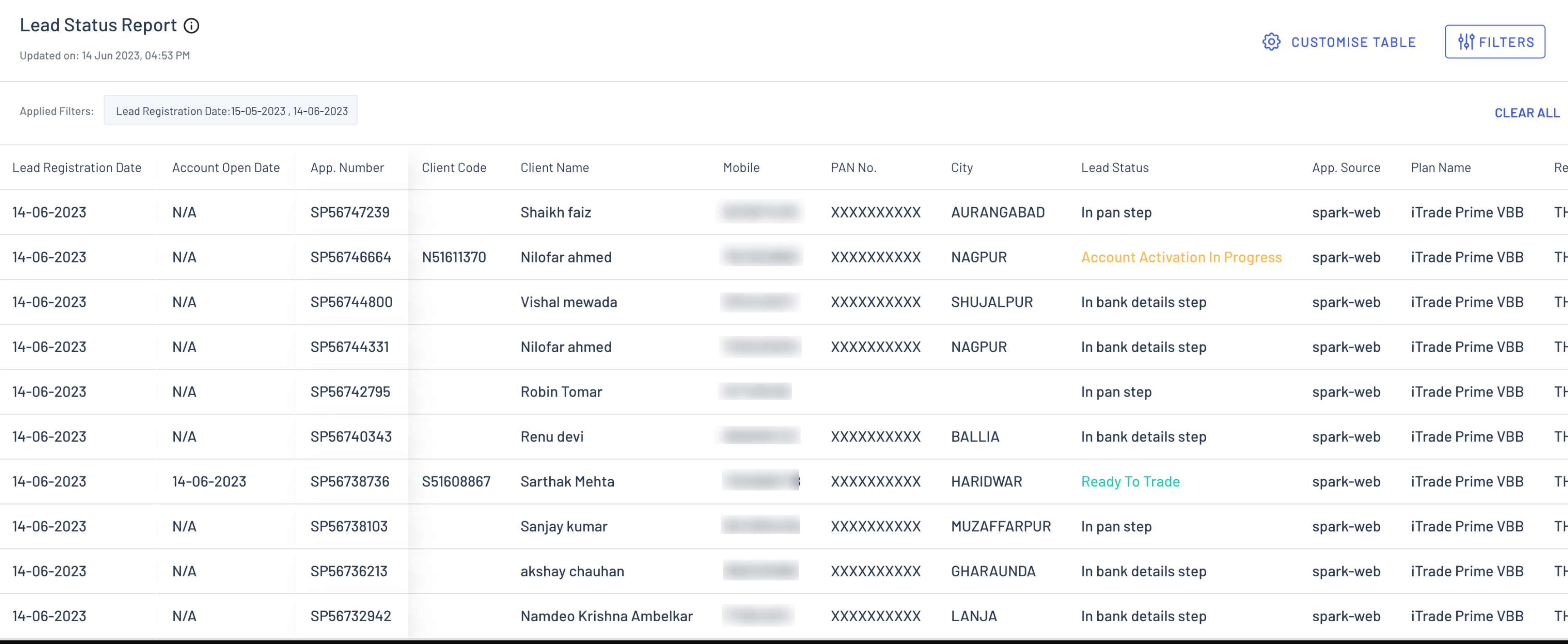Select application number SP56747239
The width and height of the screenshot is (1568, 644).
(350, 213)
